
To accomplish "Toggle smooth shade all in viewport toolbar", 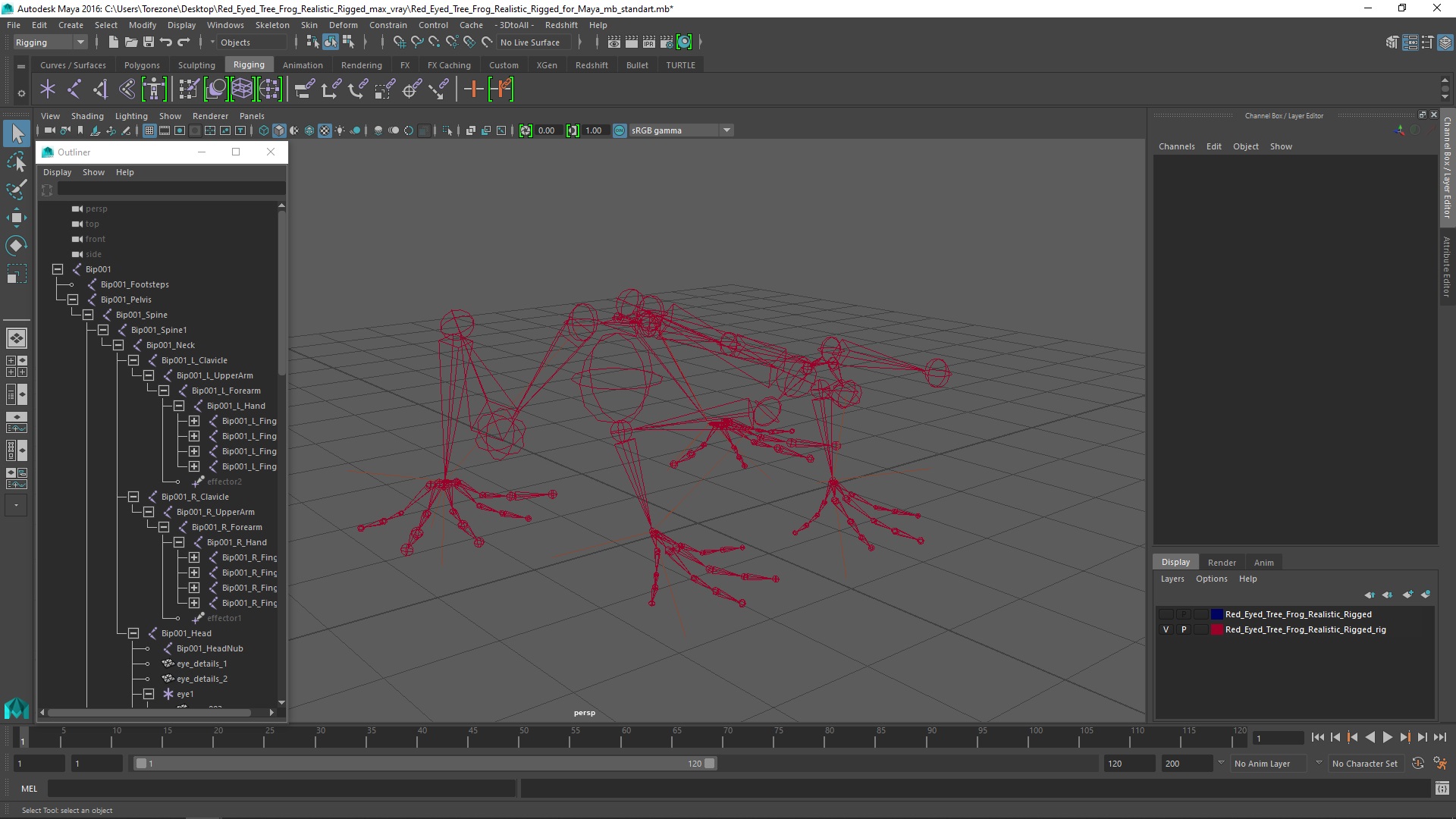I will (279, 130).
